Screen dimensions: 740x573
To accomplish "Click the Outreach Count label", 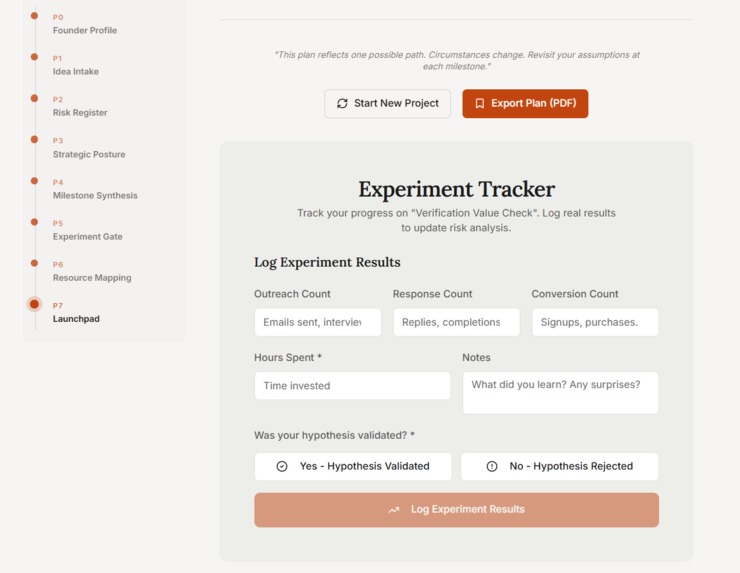I will [292, 294].
